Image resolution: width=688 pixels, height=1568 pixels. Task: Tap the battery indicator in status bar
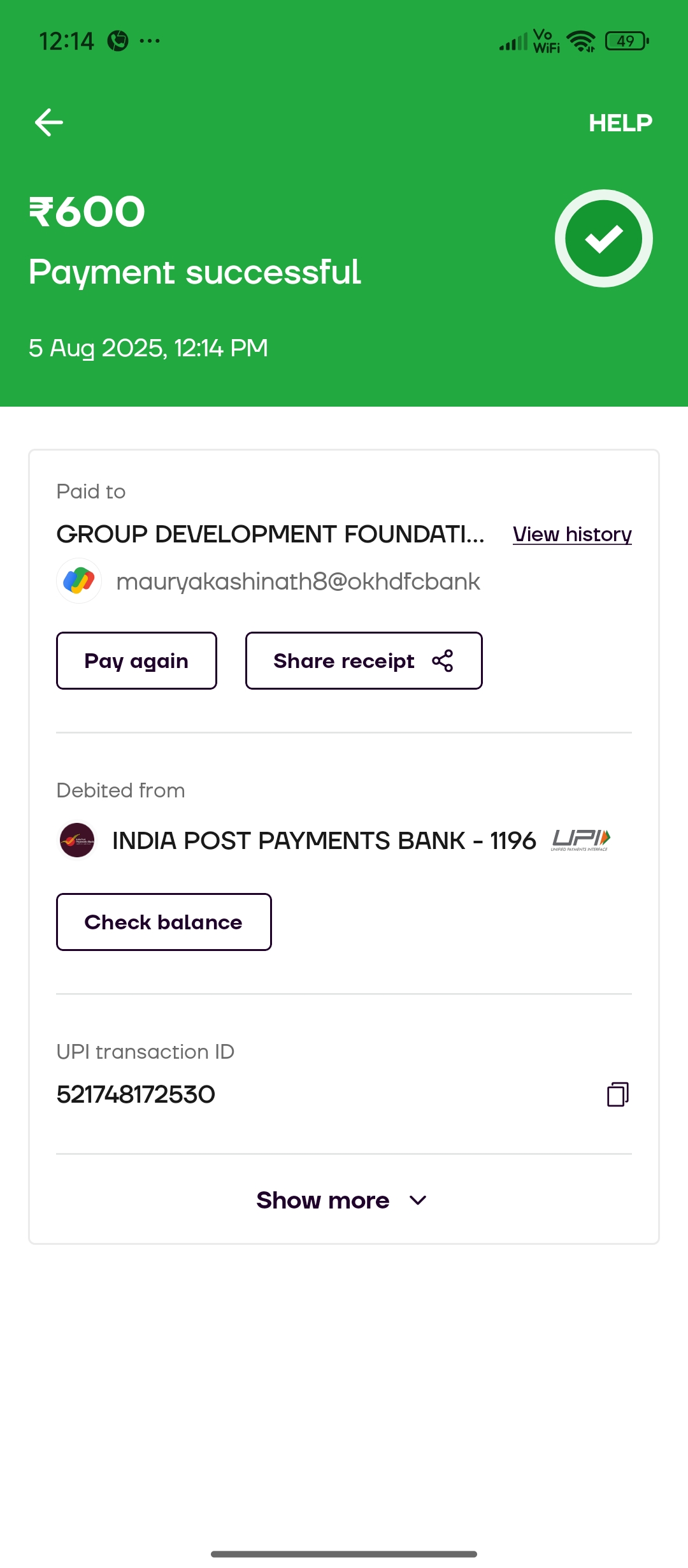point(626,41)
